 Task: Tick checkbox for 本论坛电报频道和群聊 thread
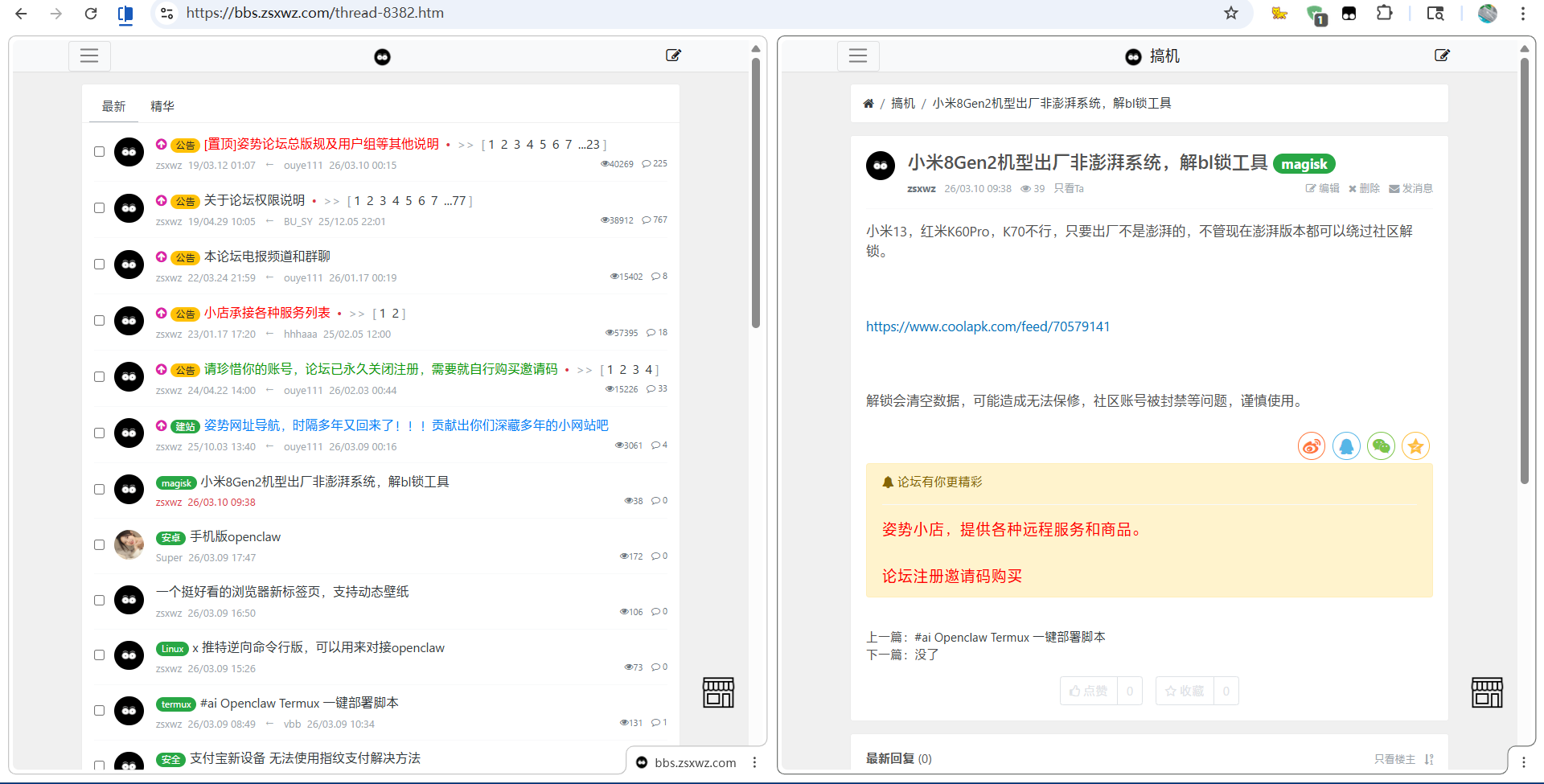100,265
